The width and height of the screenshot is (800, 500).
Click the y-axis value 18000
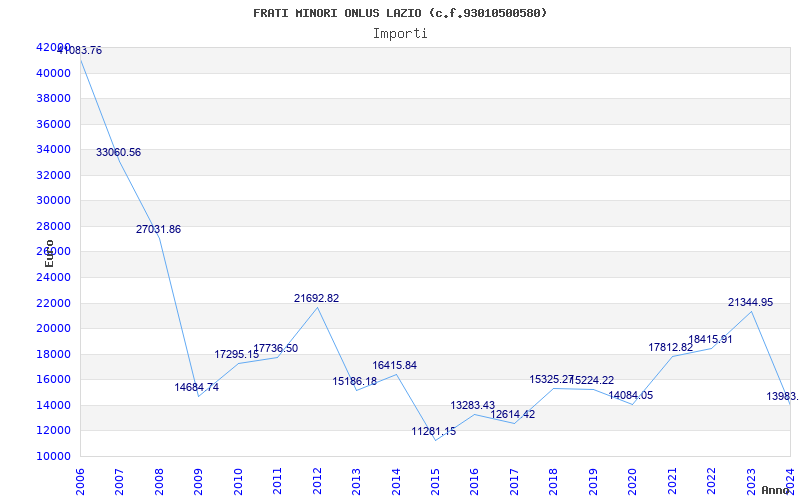coord(53,354)
